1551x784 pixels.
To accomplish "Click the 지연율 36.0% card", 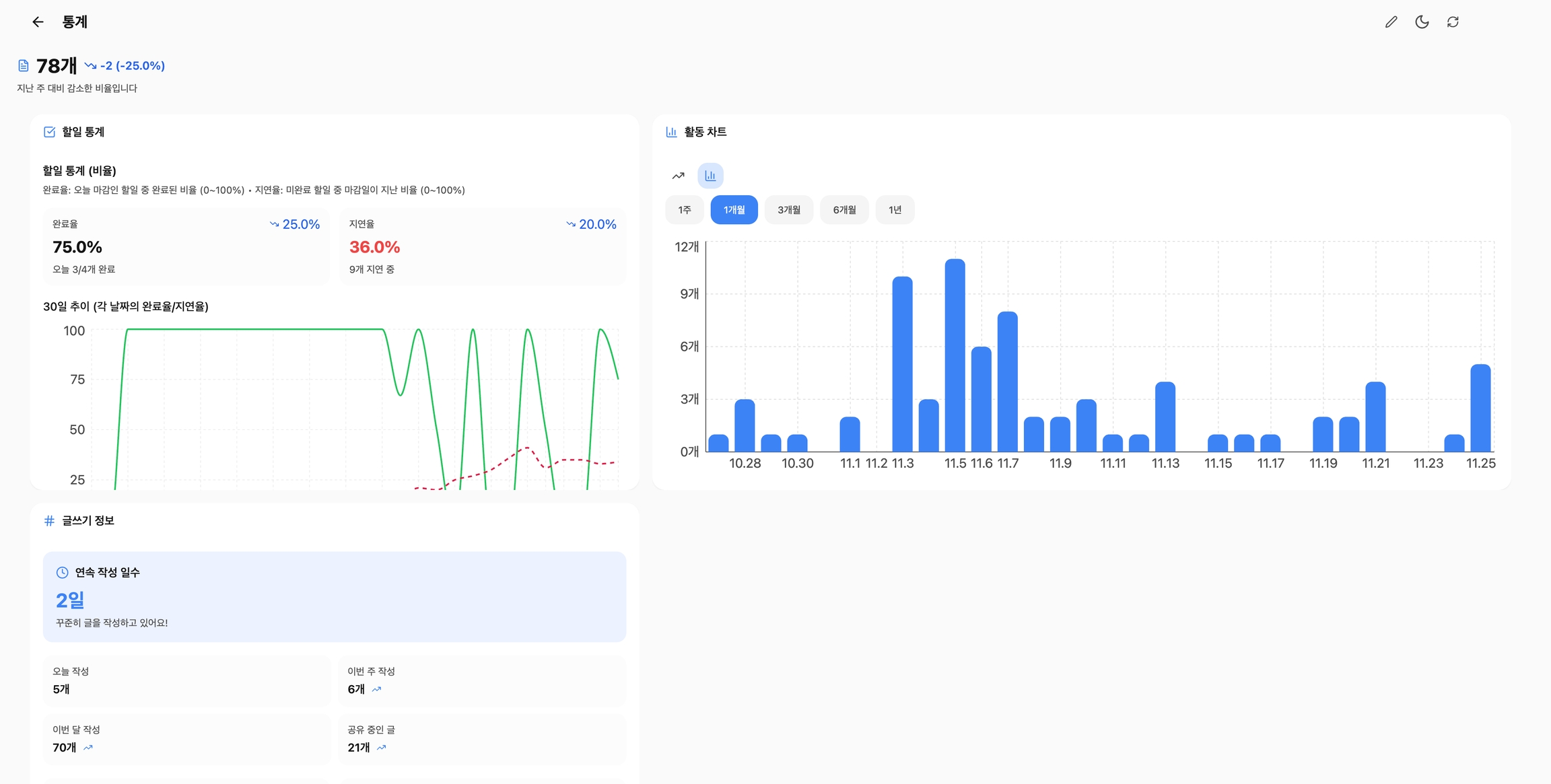I will pyautogui.click(x=482, y=246).
